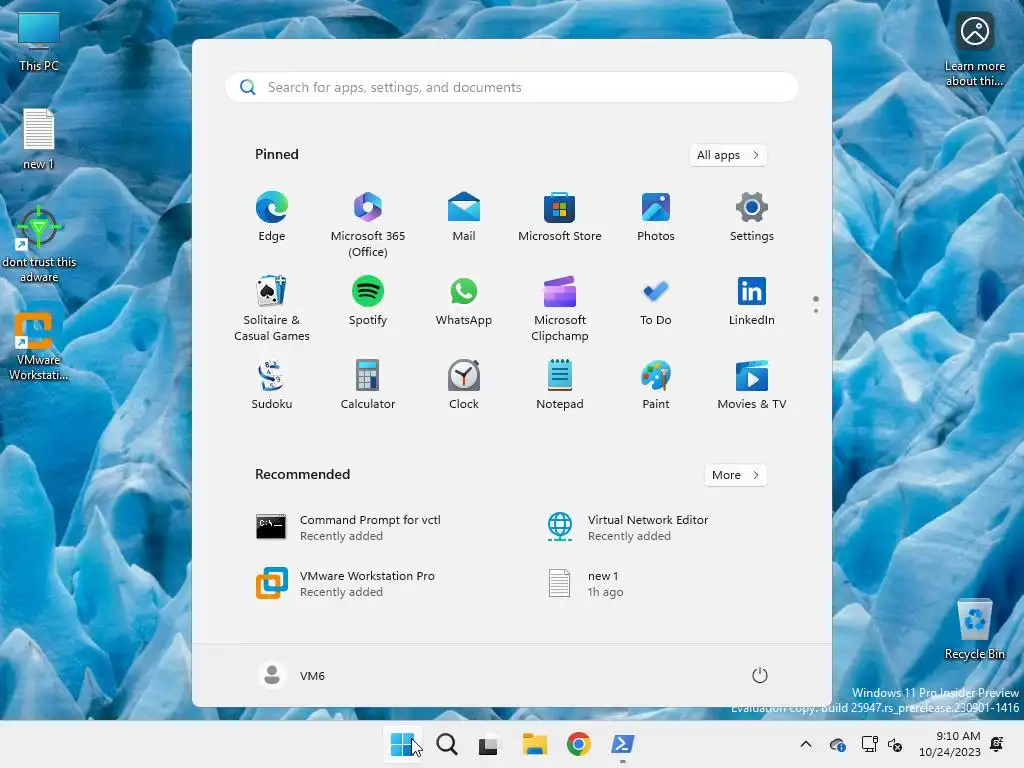Select VMware Workstation desktop shortcut
The height and width of the screenshot is (768, 1024).
pos(39,346)
